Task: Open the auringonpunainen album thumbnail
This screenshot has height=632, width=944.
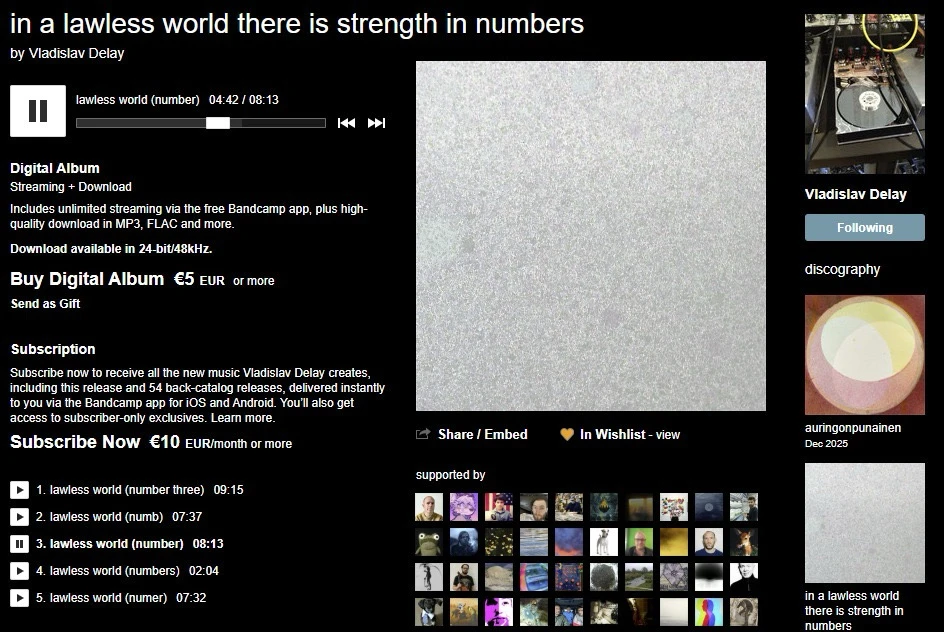Action: 864,354
